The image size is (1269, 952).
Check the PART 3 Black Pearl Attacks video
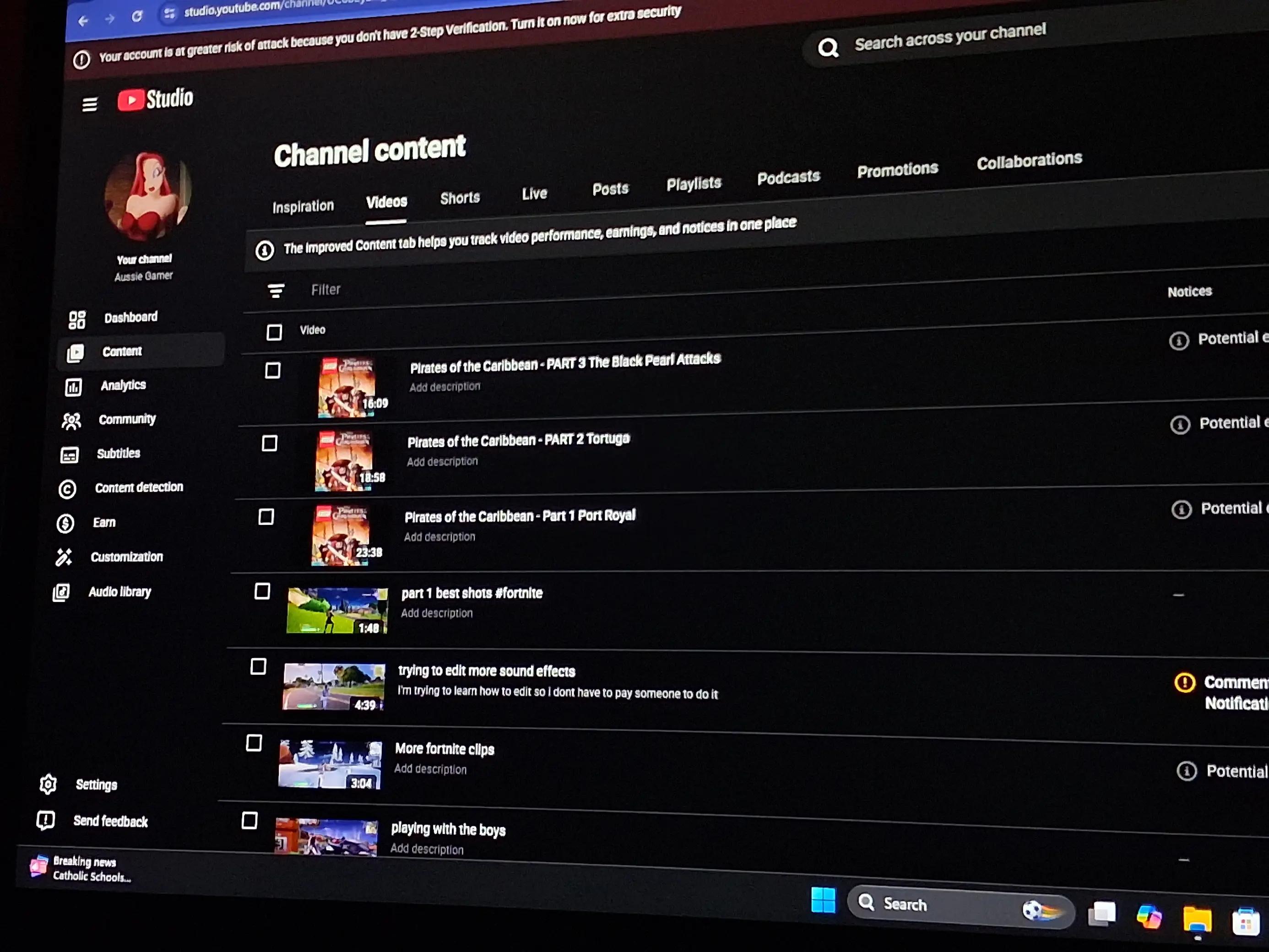pos(272,370)
